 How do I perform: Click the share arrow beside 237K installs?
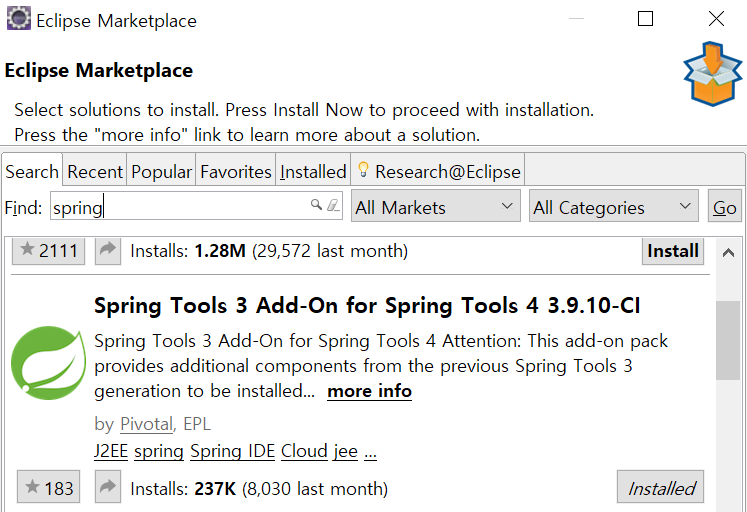click(x=108, y=487)
